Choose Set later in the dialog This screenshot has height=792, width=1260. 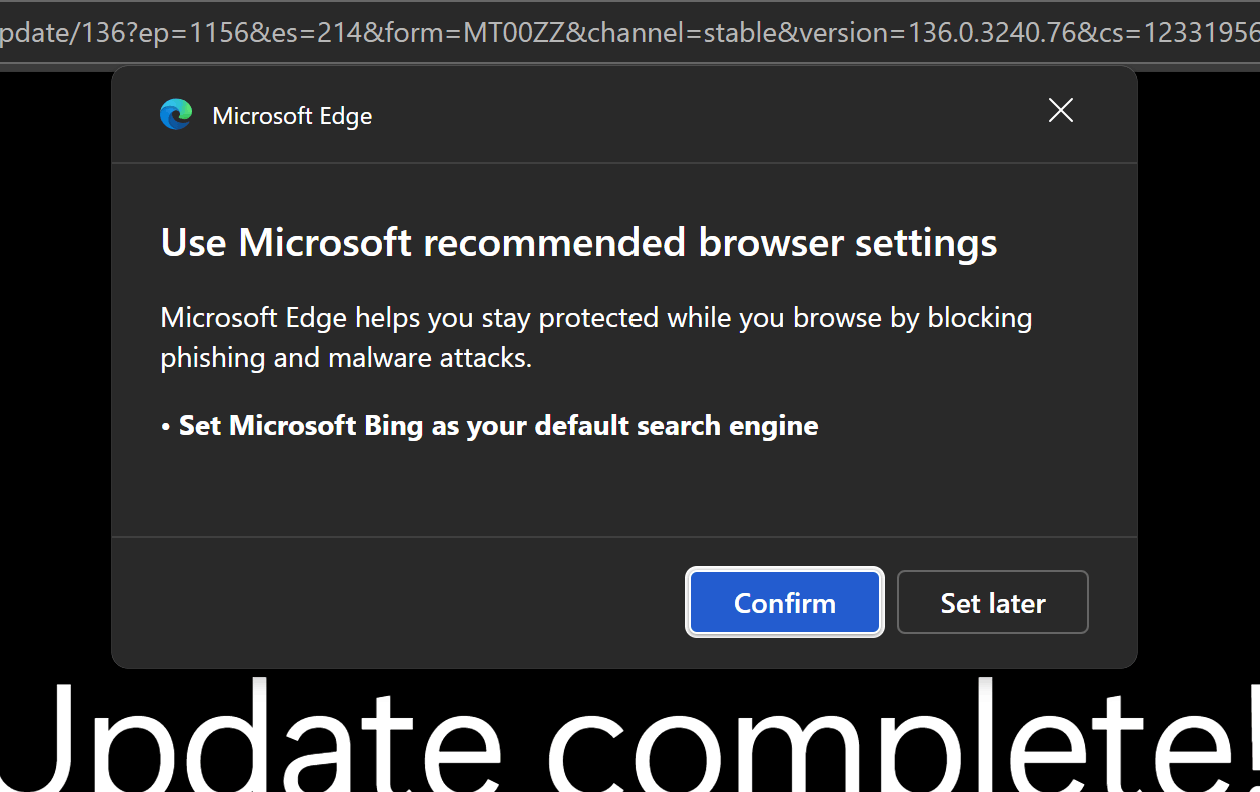click(x=993, y=602)
